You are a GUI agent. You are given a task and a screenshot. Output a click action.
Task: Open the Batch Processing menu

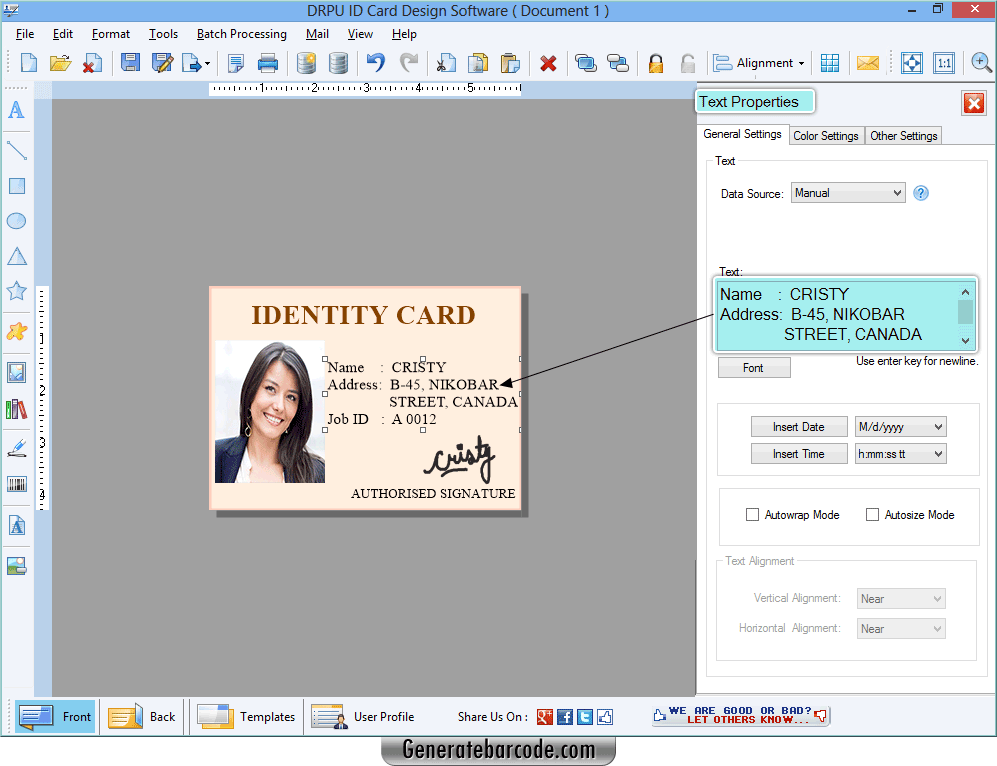[241, 33]
